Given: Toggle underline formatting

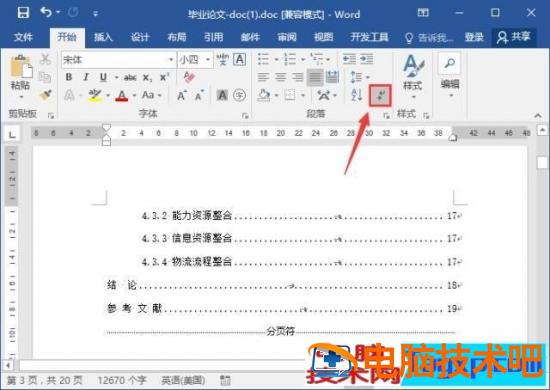Looking at the screenshot, I should [x=103, y=77].
